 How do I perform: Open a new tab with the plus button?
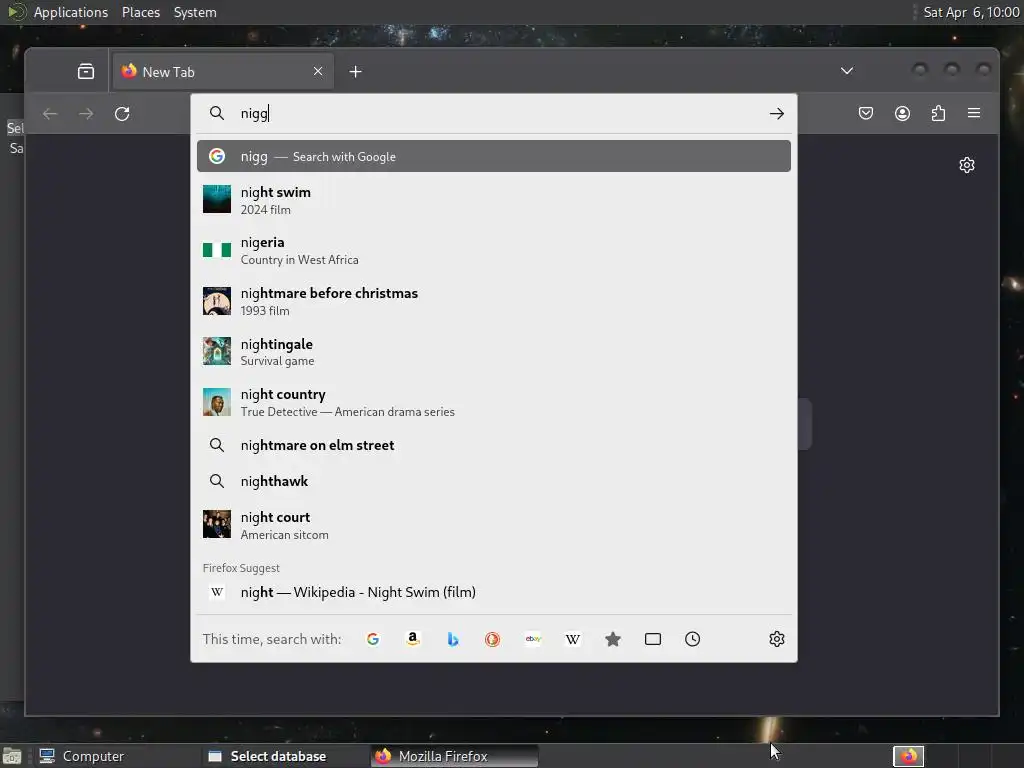(355, 71)
